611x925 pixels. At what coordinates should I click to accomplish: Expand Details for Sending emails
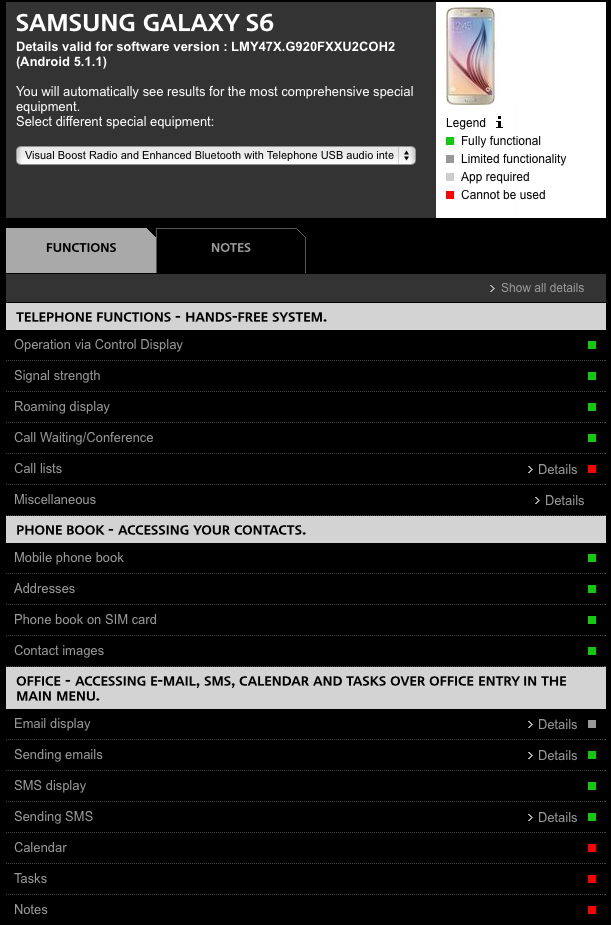click(552, 755)
